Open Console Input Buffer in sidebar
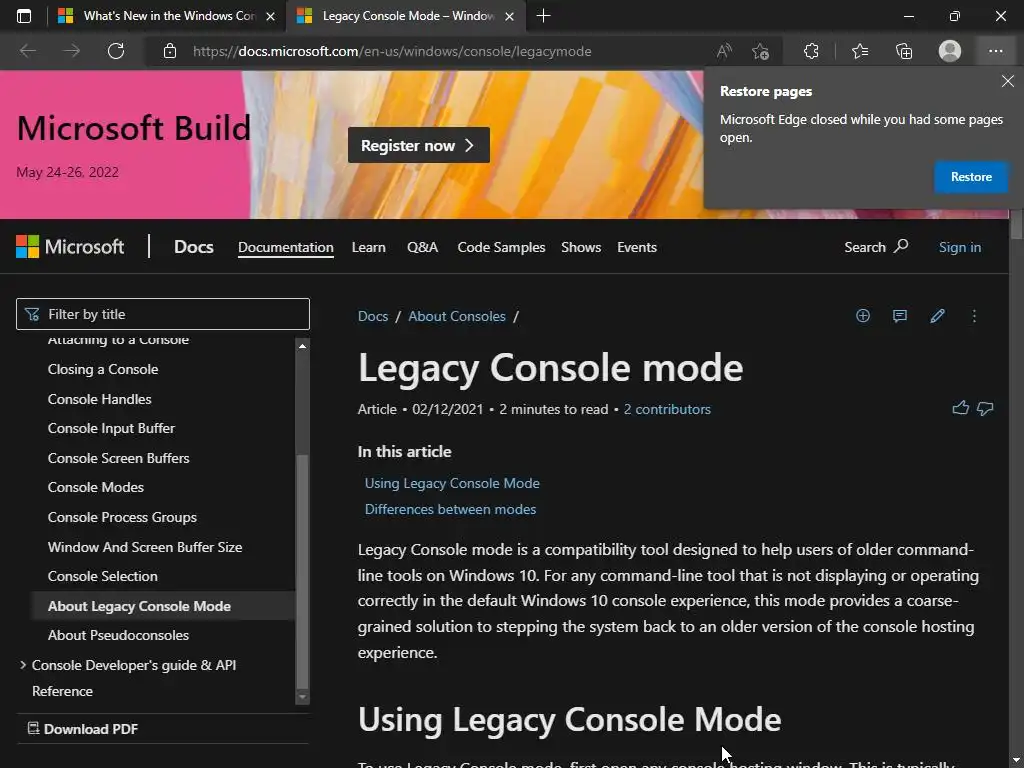The width and height of the screenshot is (1024, 768). (111, 428)
